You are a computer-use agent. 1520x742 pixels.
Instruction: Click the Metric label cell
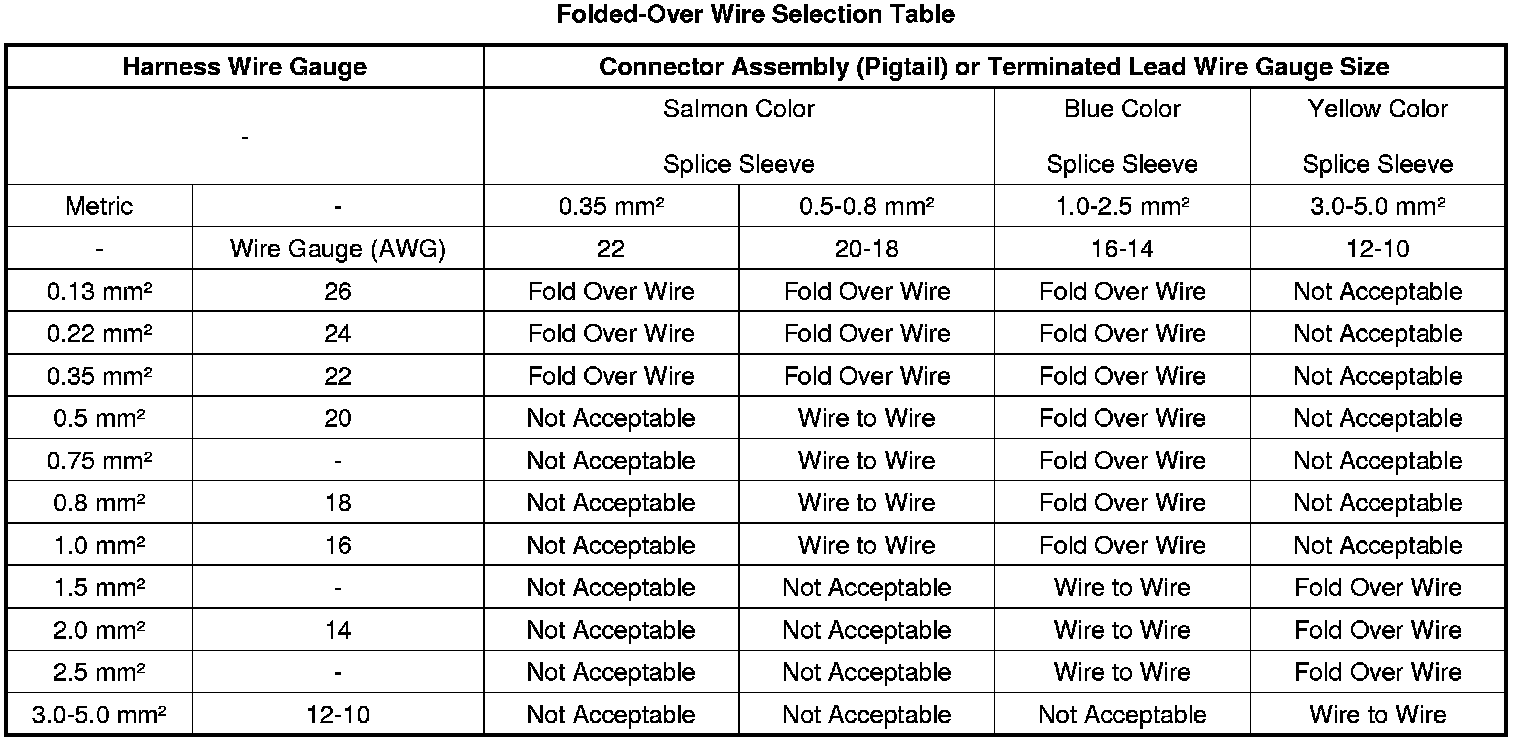point(99,207)
